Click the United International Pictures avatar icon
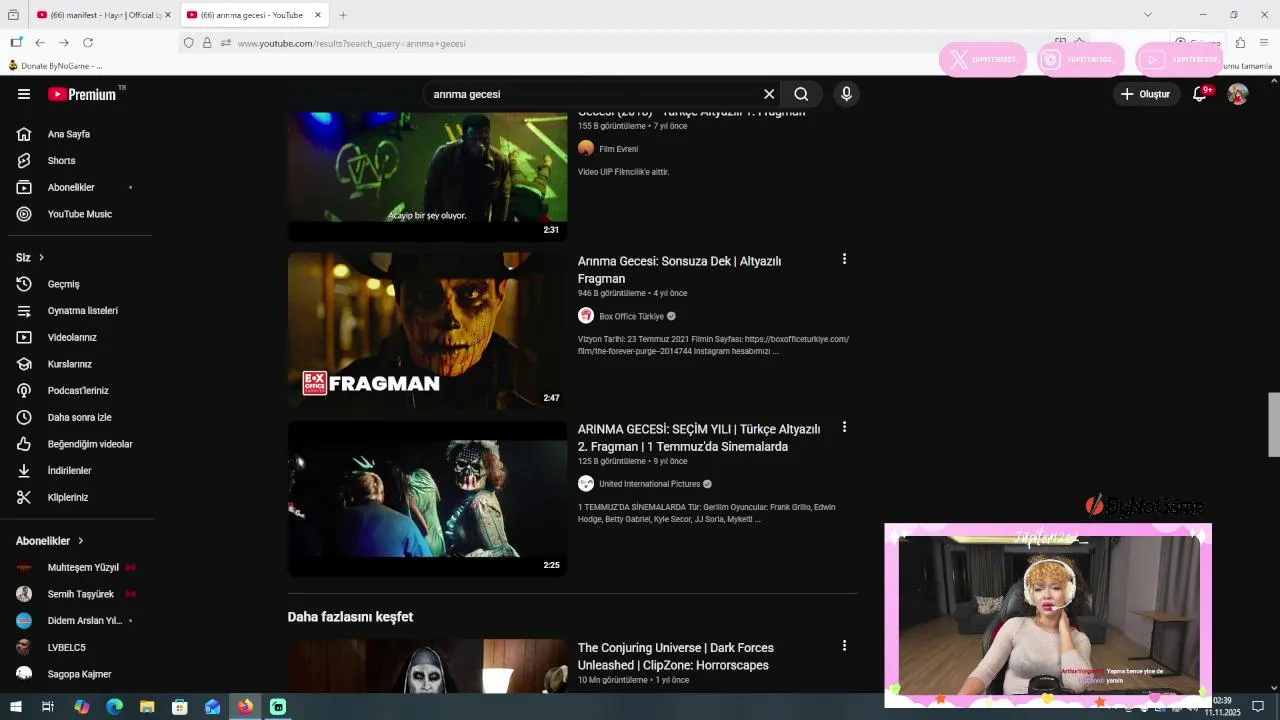This screenshot has height=720, width=1280. point(586,484)
